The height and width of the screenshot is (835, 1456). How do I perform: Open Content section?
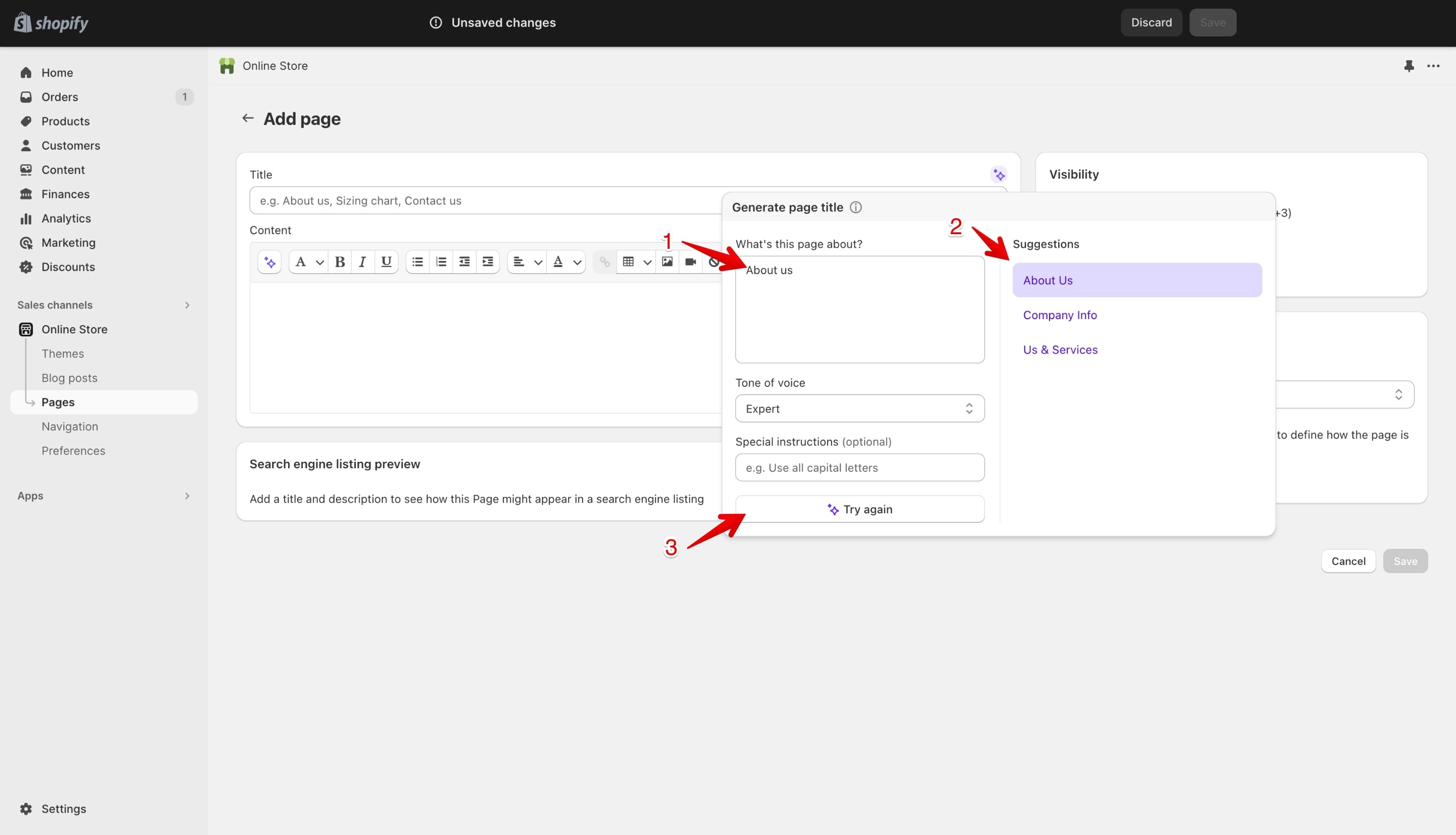coord(63,170)
